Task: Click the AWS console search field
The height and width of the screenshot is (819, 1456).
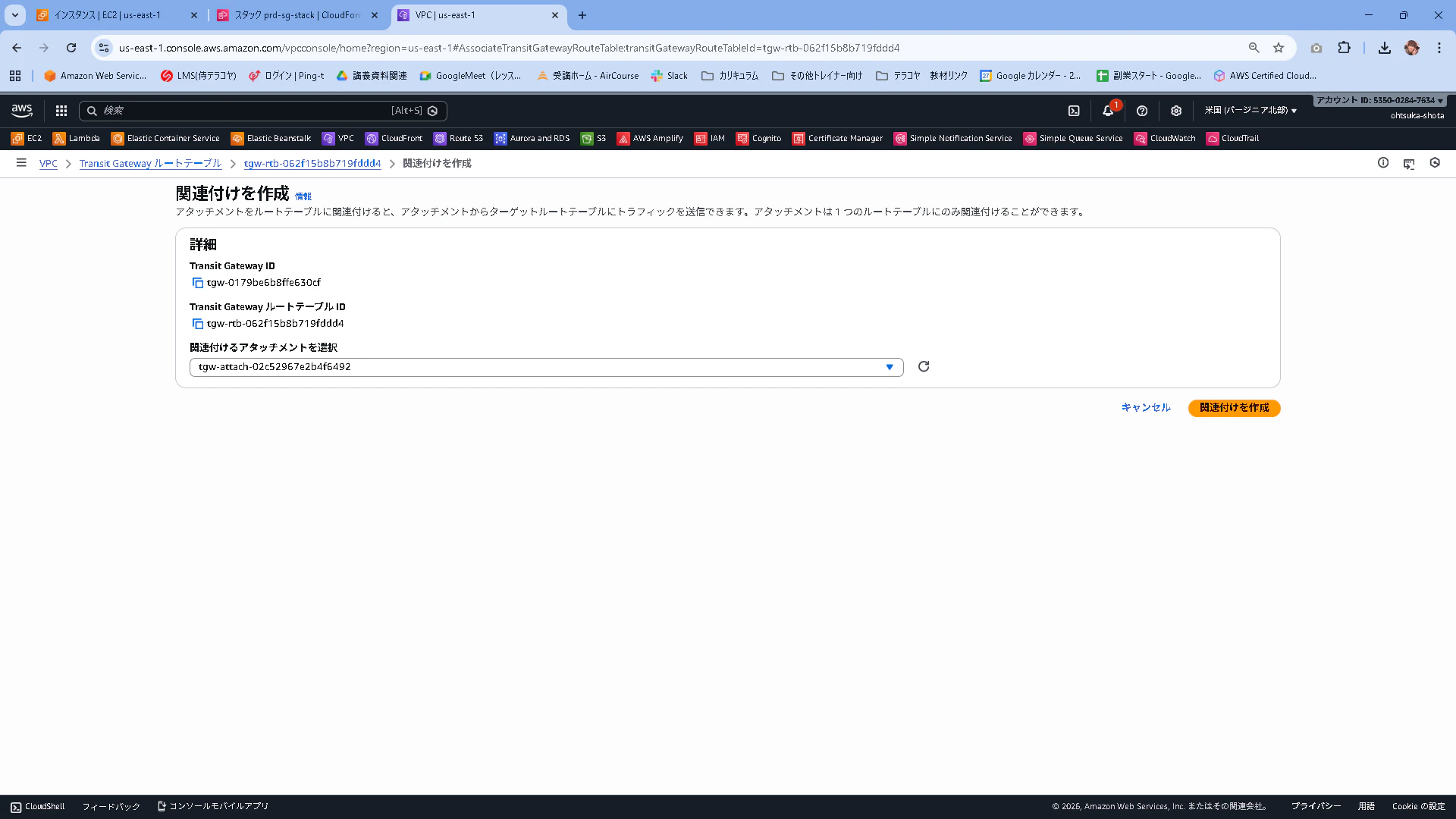Action: [262, 111]
